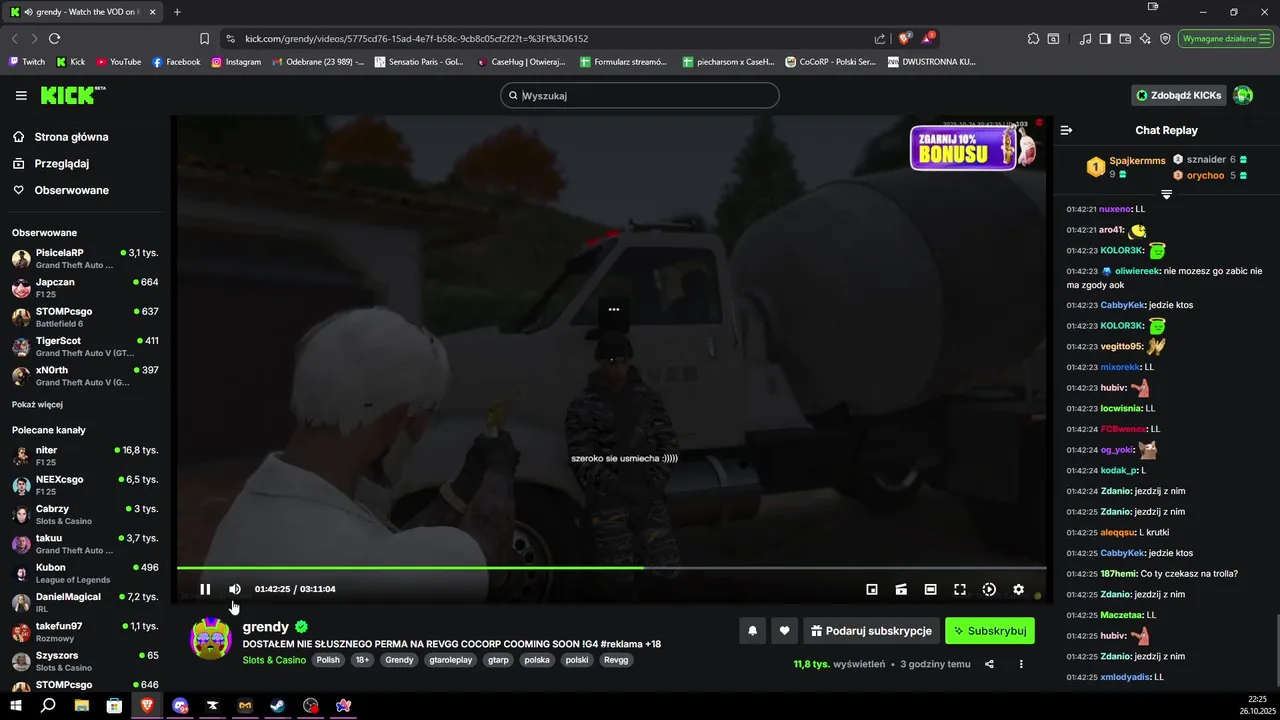Share the video via share icon
Viewport: 1280px width, 720px height.
point(989,664)
